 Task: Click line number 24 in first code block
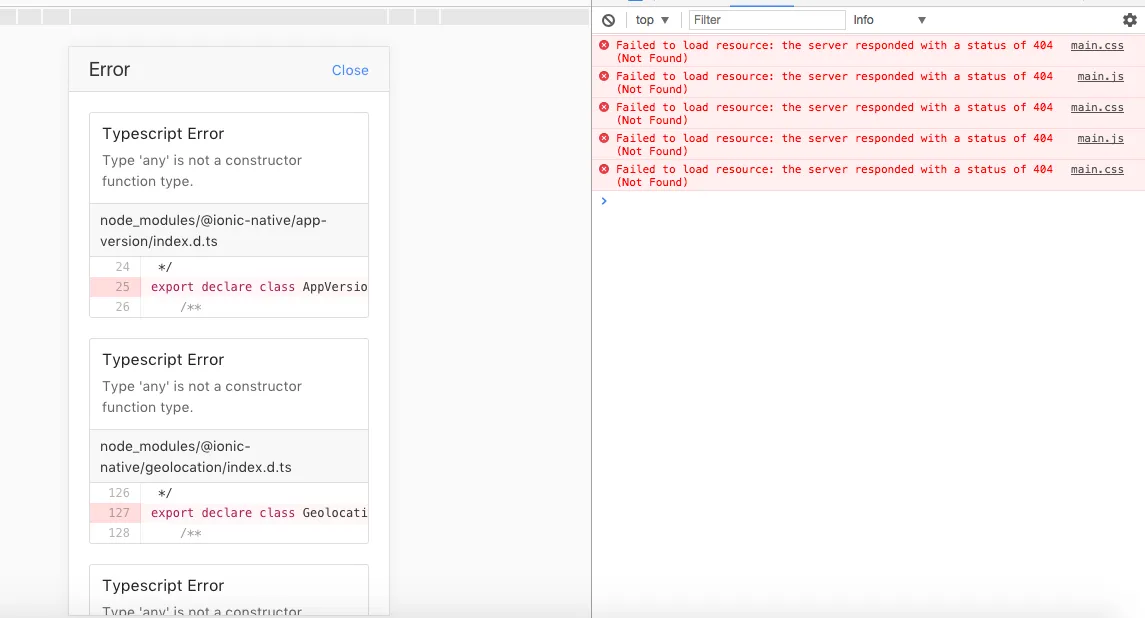122,267
